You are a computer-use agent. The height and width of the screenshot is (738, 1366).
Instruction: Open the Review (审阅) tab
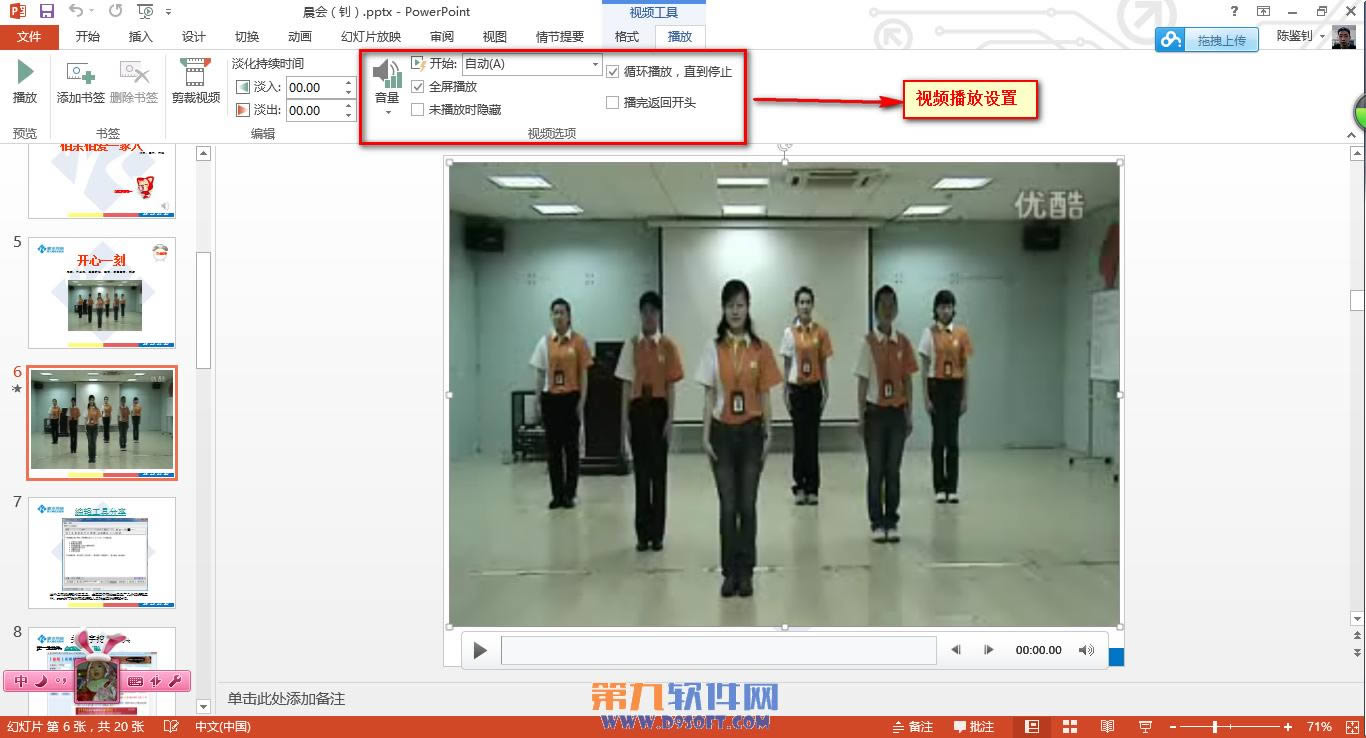pos(442,37)
